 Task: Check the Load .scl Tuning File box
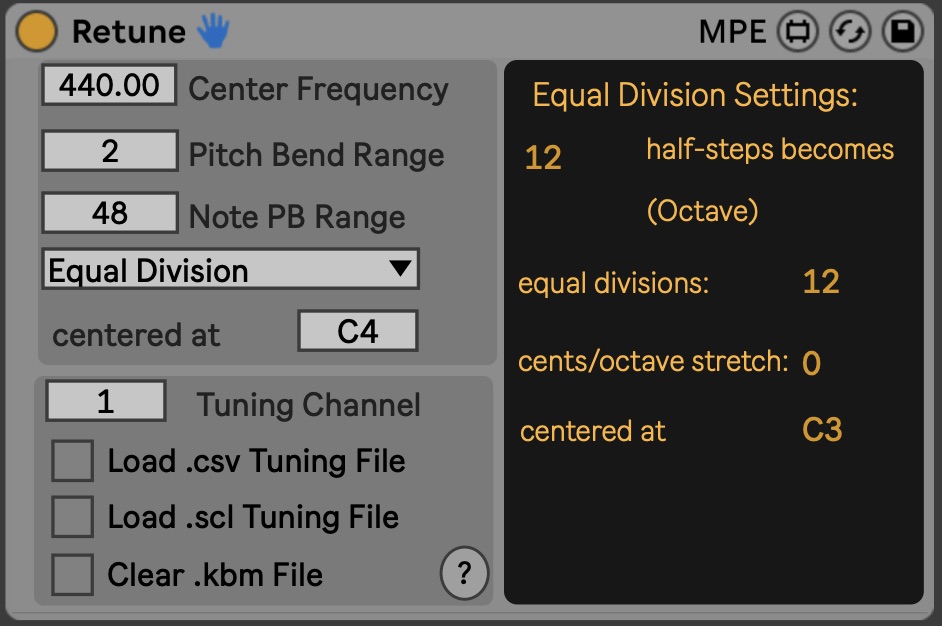click(73, 517)
